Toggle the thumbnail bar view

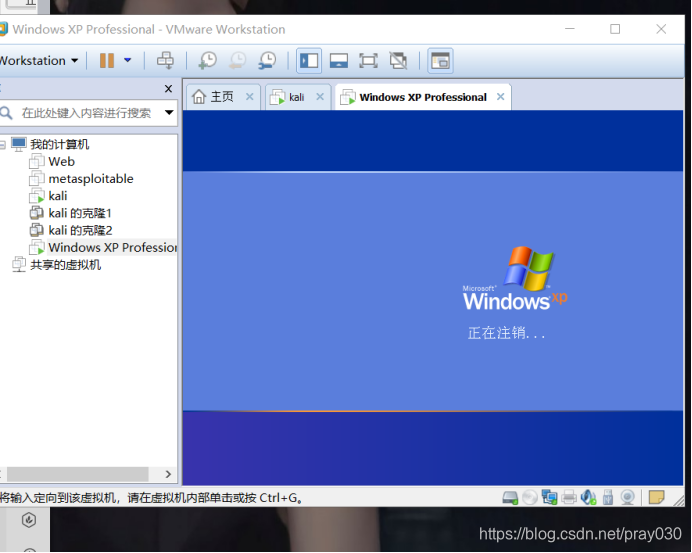[338, 60]
